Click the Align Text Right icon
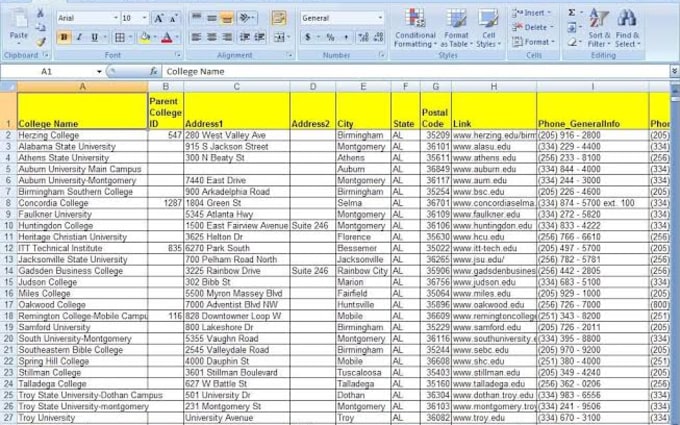 [x=227, y=37]
